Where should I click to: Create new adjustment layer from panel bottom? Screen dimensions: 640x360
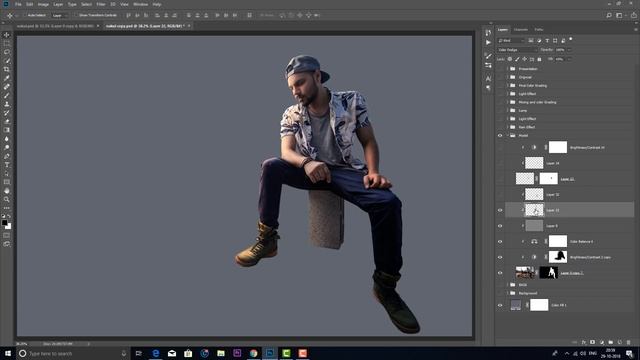point(602,342)
